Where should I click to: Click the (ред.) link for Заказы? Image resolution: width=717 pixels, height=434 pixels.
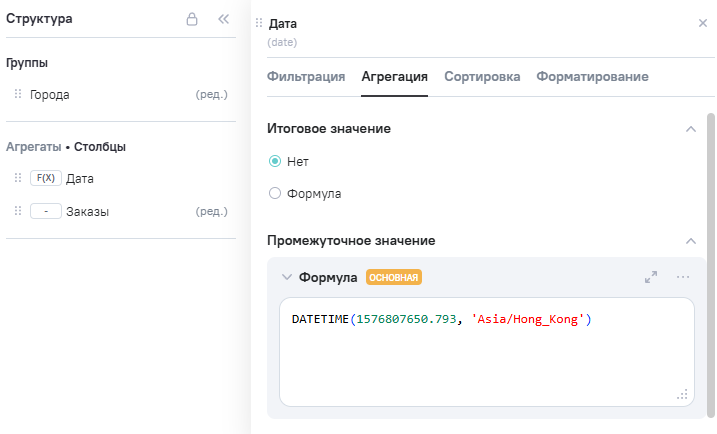211,212
